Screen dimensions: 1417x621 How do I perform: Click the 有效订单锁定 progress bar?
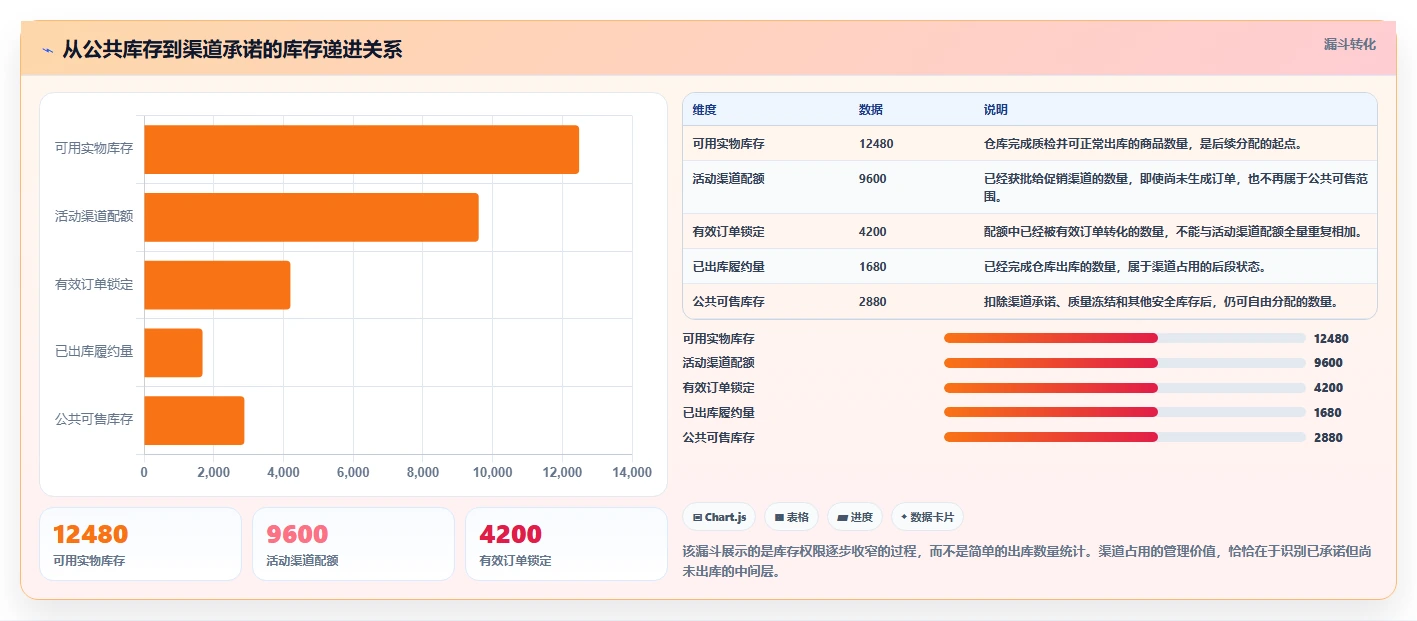tap(1124, 388)
